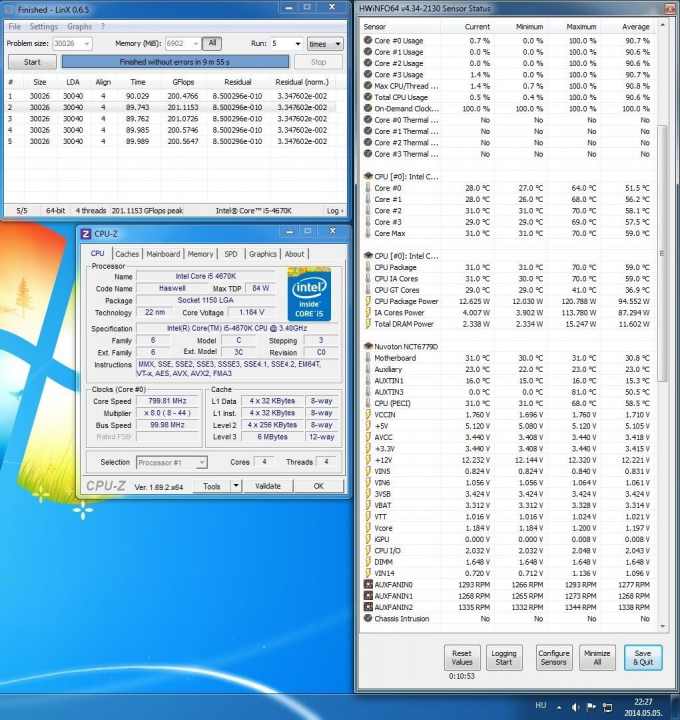Click the Stop button in LinX
680x720 pixels.
pos(318,62)
